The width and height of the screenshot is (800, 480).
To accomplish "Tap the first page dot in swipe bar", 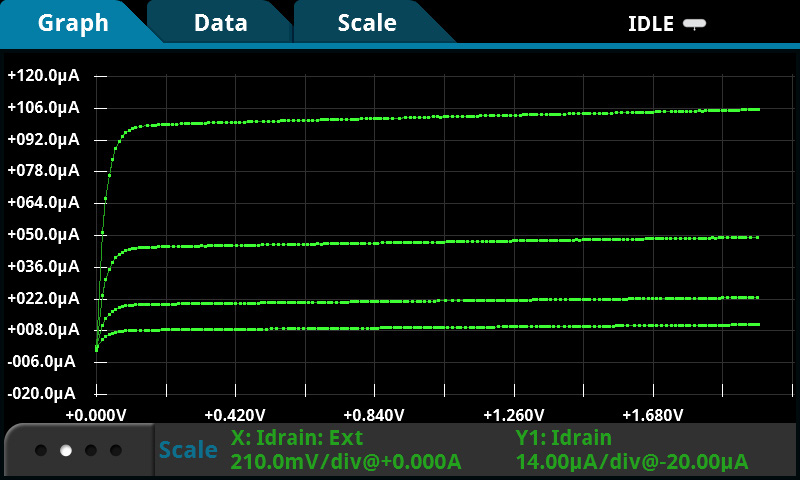I will click(41, 451).
